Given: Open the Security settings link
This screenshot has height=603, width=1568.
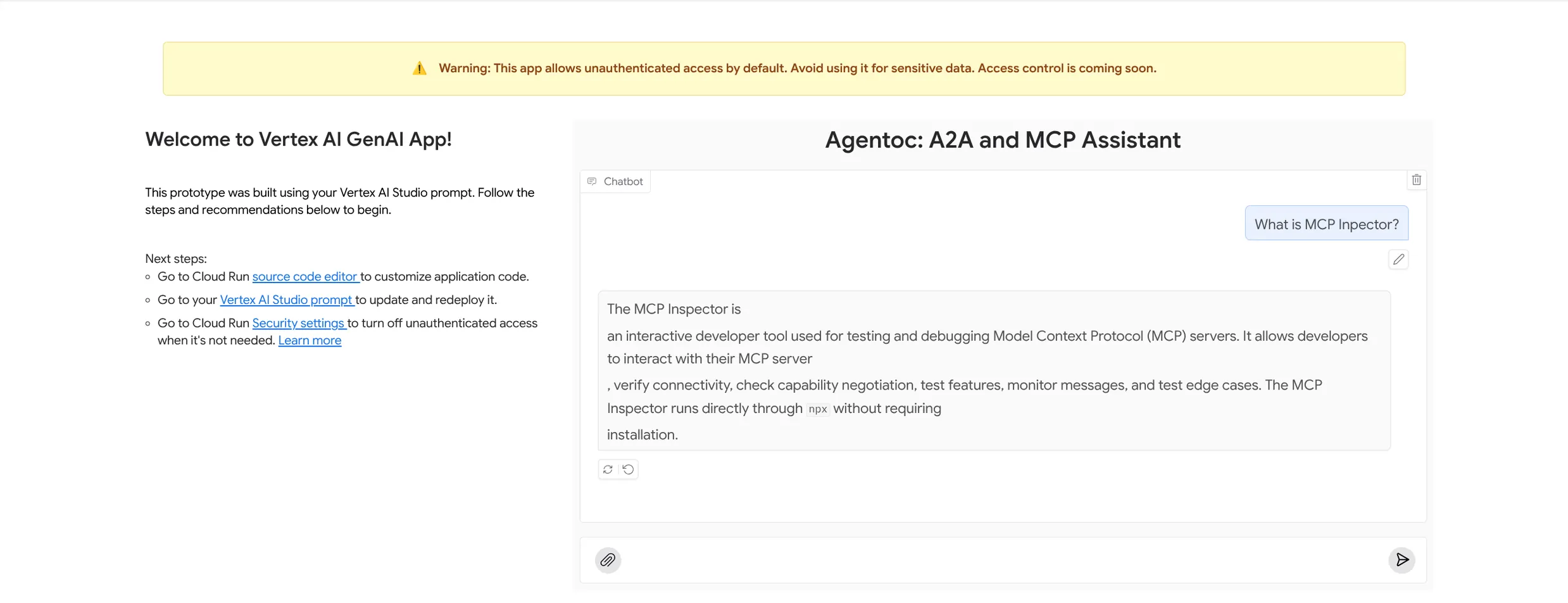Looking at the screenshot, I should click(298, 323).
